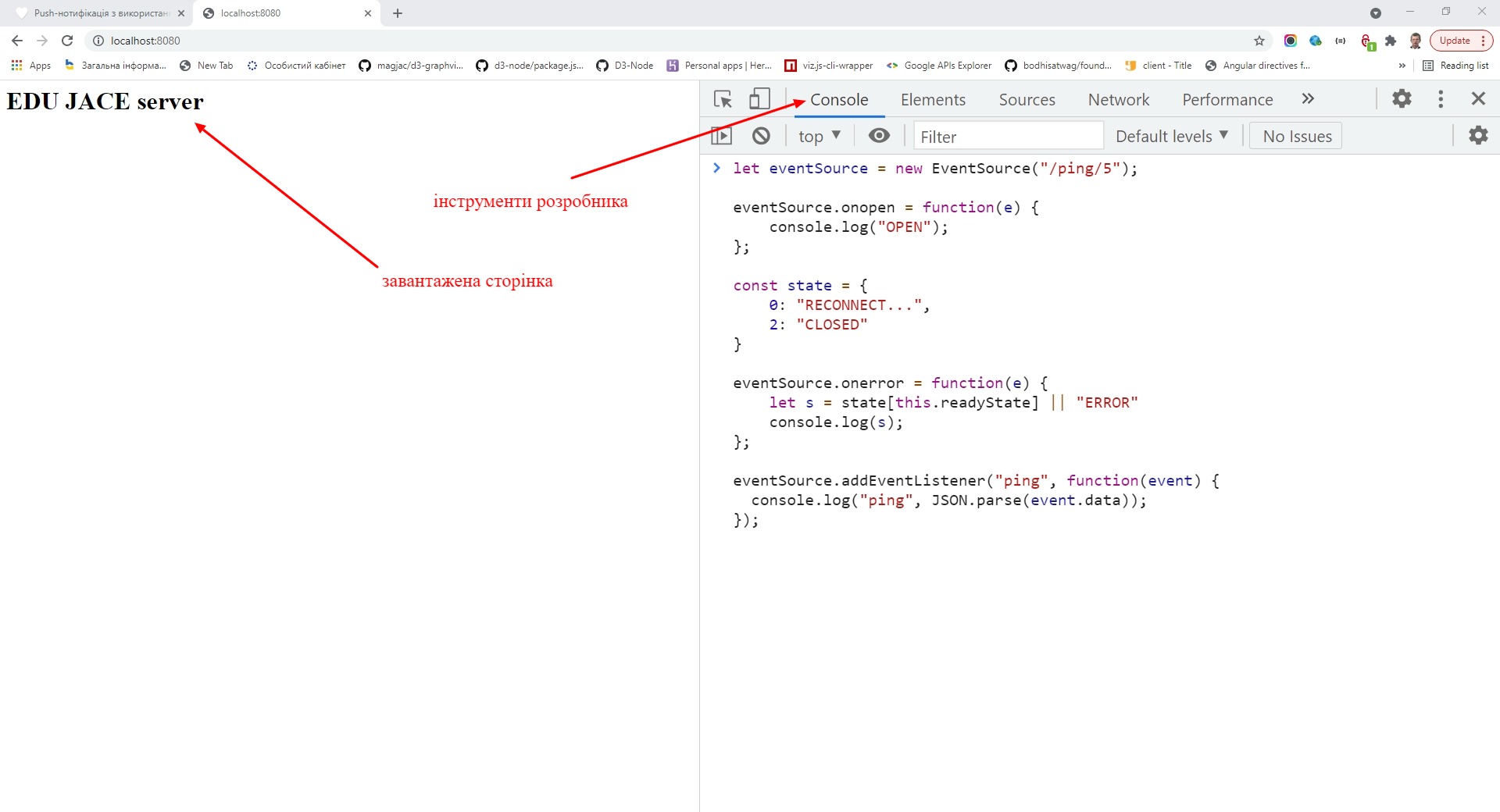The height and width of the screenshot is (812, 1500).
Task: Reload the localhost page
Action: coord(67,41)
